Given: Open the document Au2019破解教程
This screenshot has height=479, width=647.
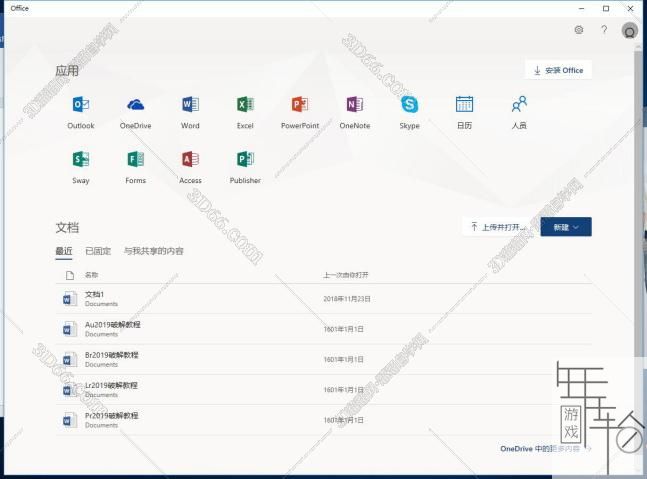Looking at the screenshot, I should [113, 325].
